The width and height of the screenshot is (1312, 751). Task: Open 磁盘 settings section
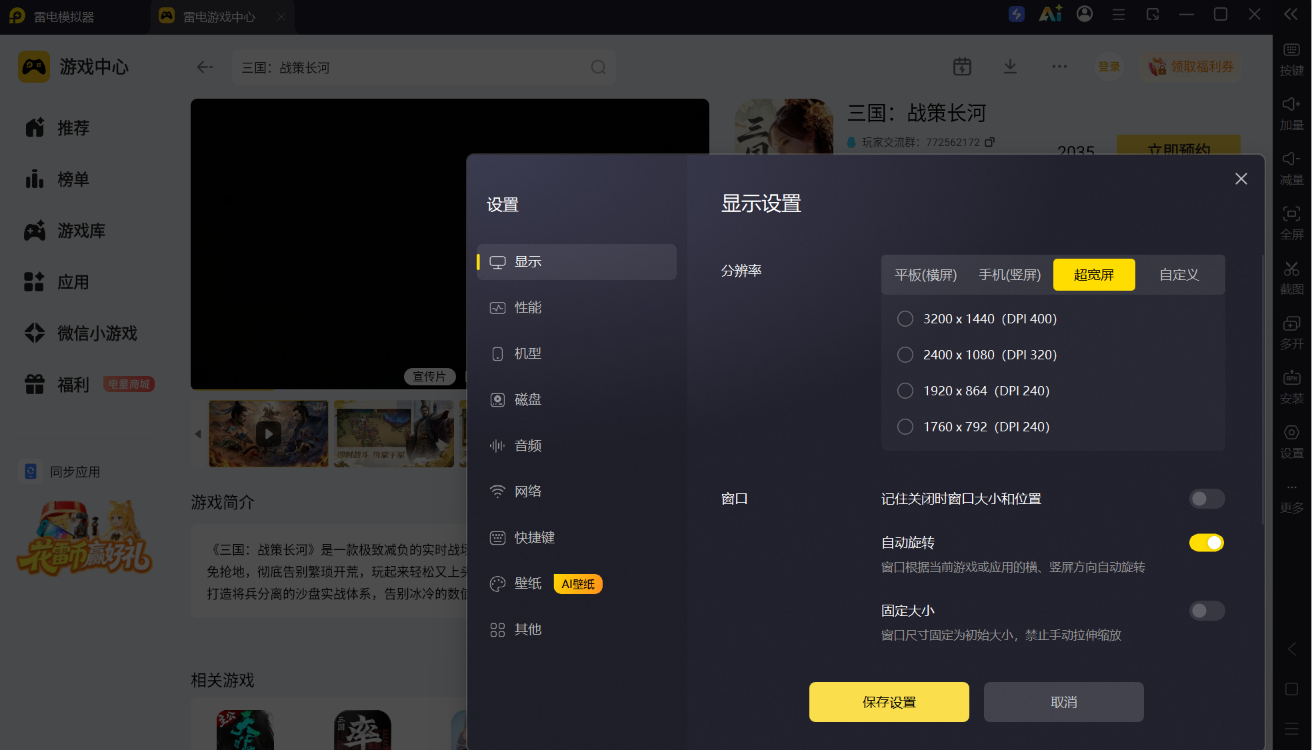point(576,400)
